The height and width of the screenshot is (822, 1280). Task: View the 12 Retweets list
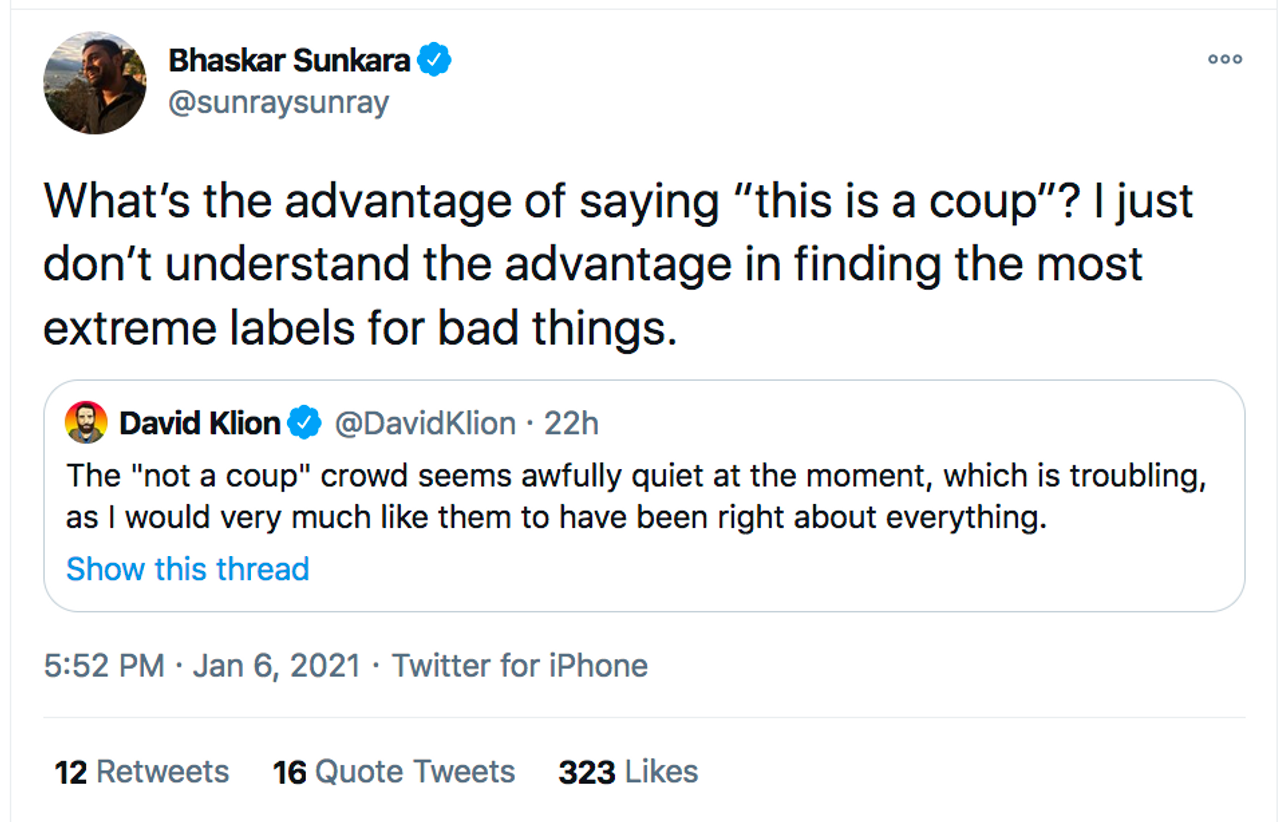pyautogui.click(x=141, y=772)
